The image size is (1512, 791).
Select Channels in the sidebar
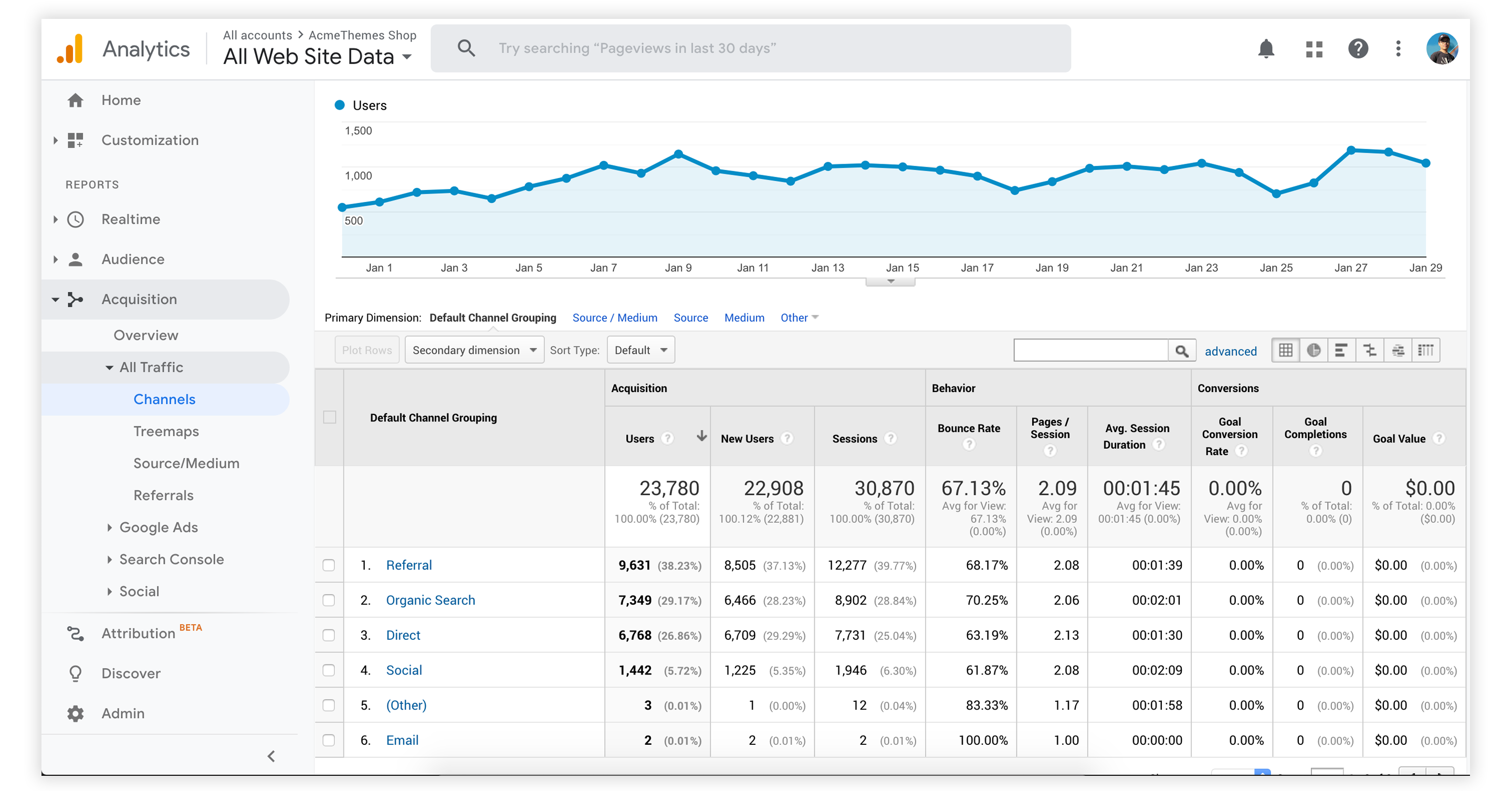(164, 399)
